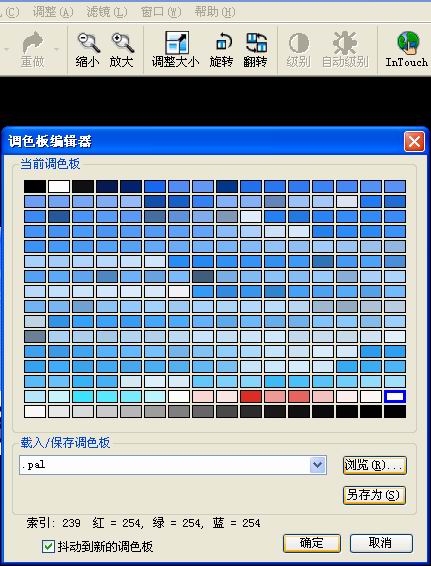Open the 滤镜(L) menu

[107, 12]
